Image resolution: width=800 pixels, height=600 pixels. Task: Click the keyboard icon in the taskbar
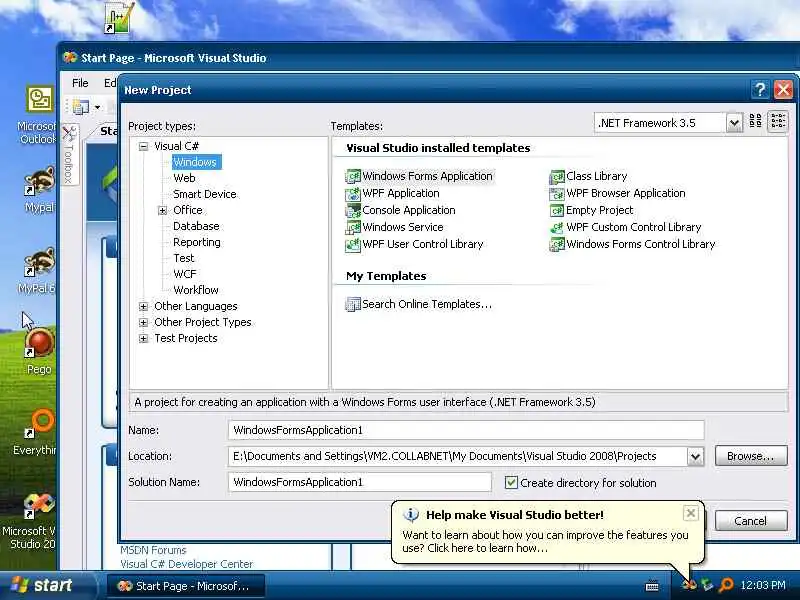(652, 586)
